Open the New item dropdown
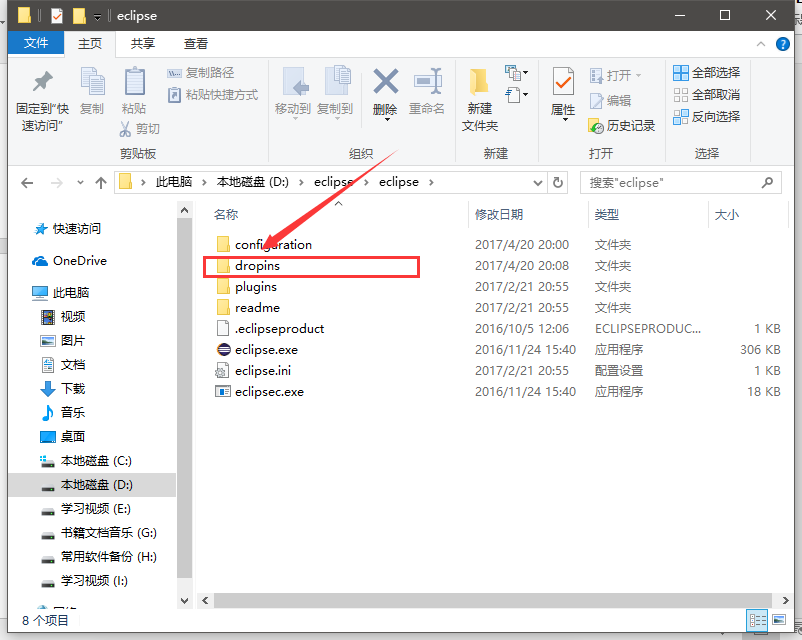Viewport: 802px width, 640px height. [516, 73]
